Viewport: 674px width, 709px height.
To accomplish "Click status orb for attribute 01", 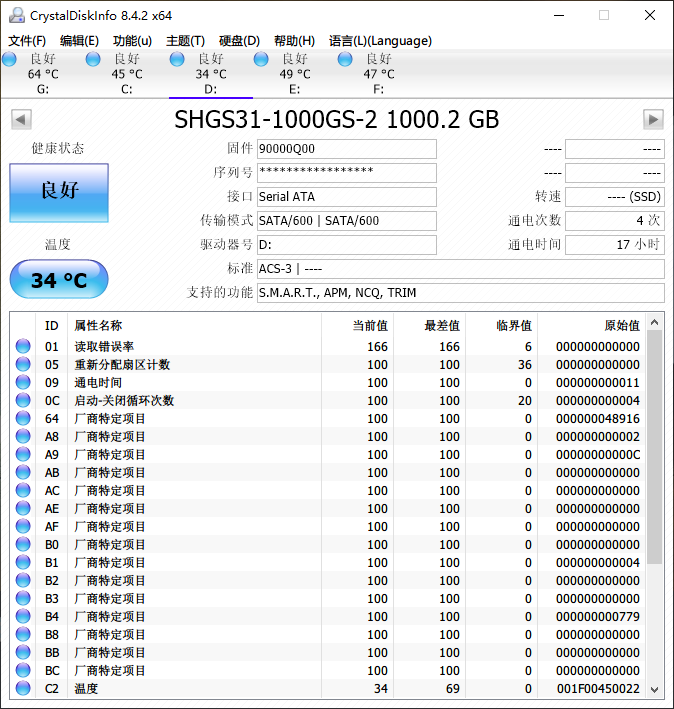I will coord(23,346).
